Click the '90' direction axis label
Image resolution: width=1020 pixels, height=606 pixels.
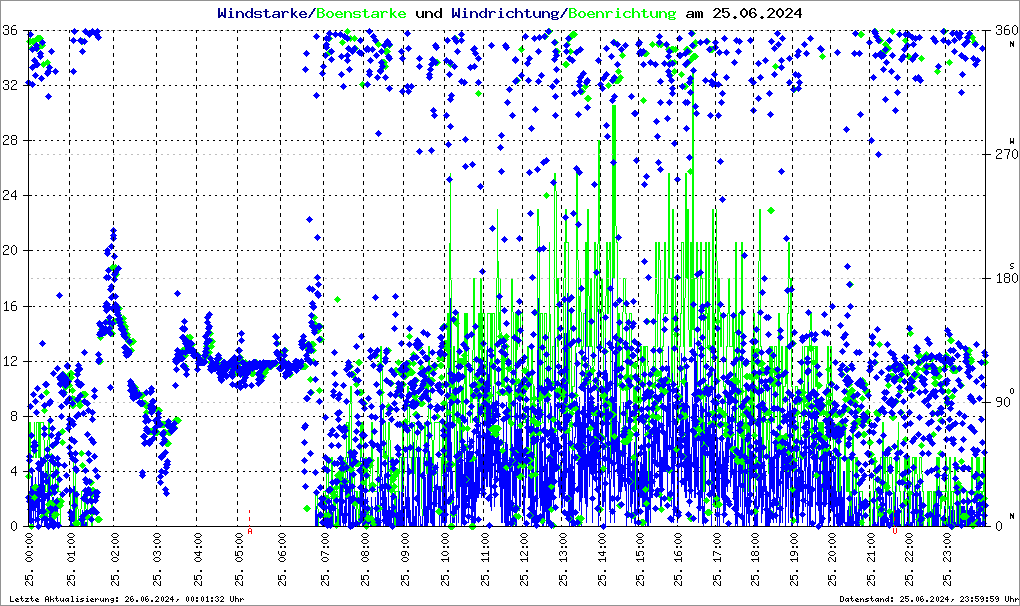coord(1002,402)
